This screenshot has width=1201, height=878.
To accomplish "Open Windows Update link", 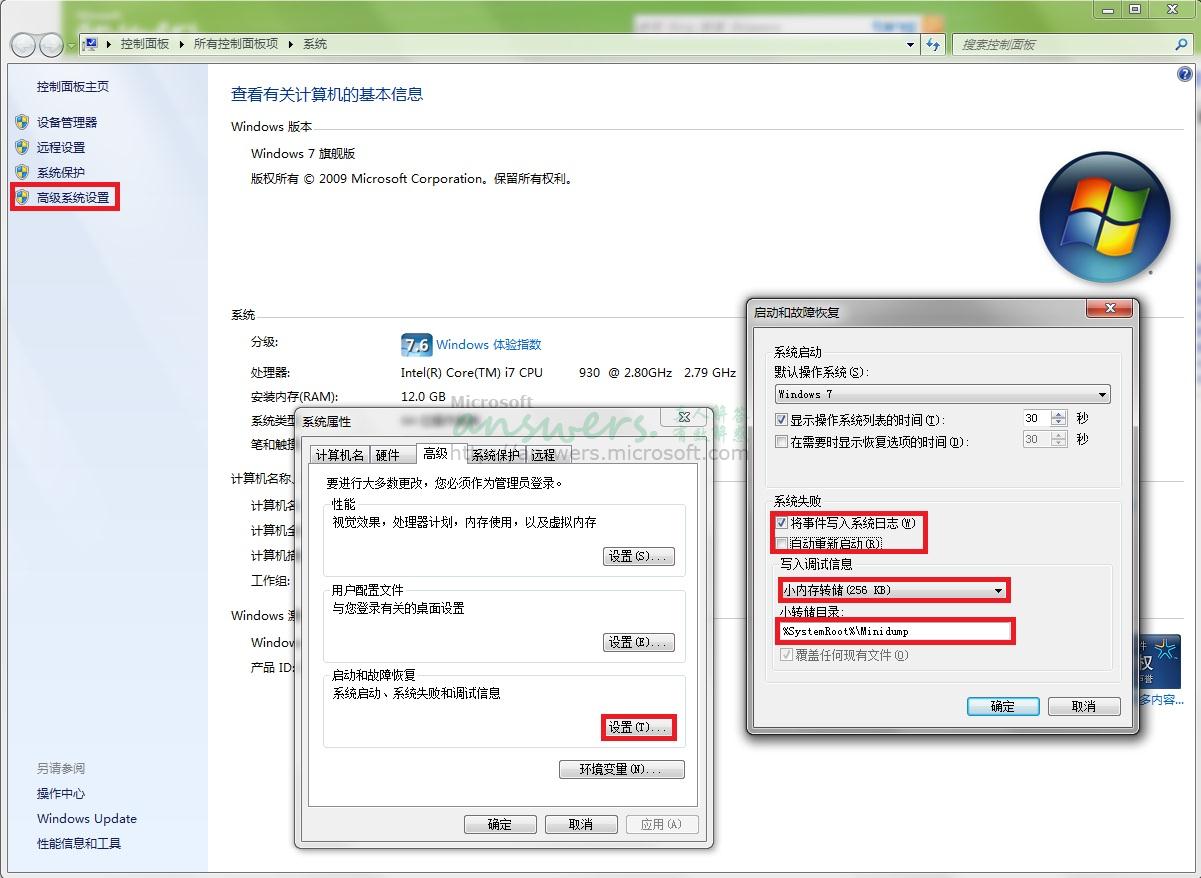I will click(x=87, y=818).
